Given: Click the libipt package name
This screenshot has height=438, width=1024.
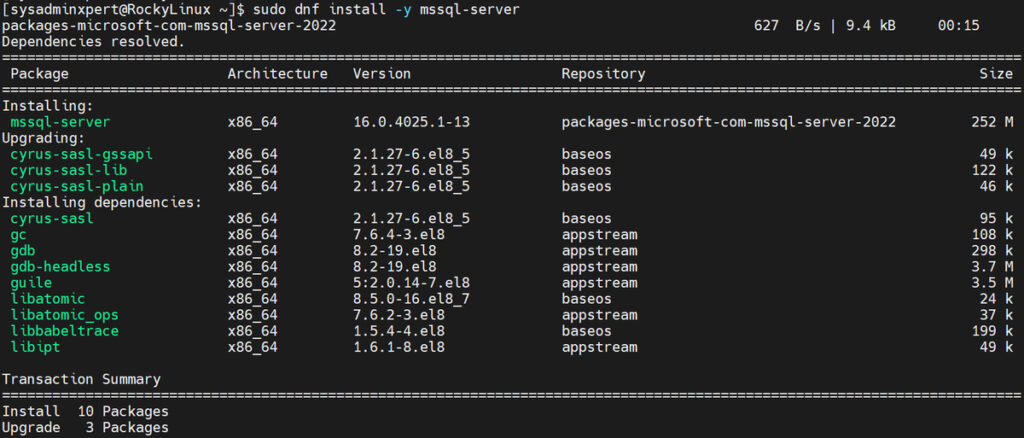Looking at the screenshot, I should (x=35, y=347).
